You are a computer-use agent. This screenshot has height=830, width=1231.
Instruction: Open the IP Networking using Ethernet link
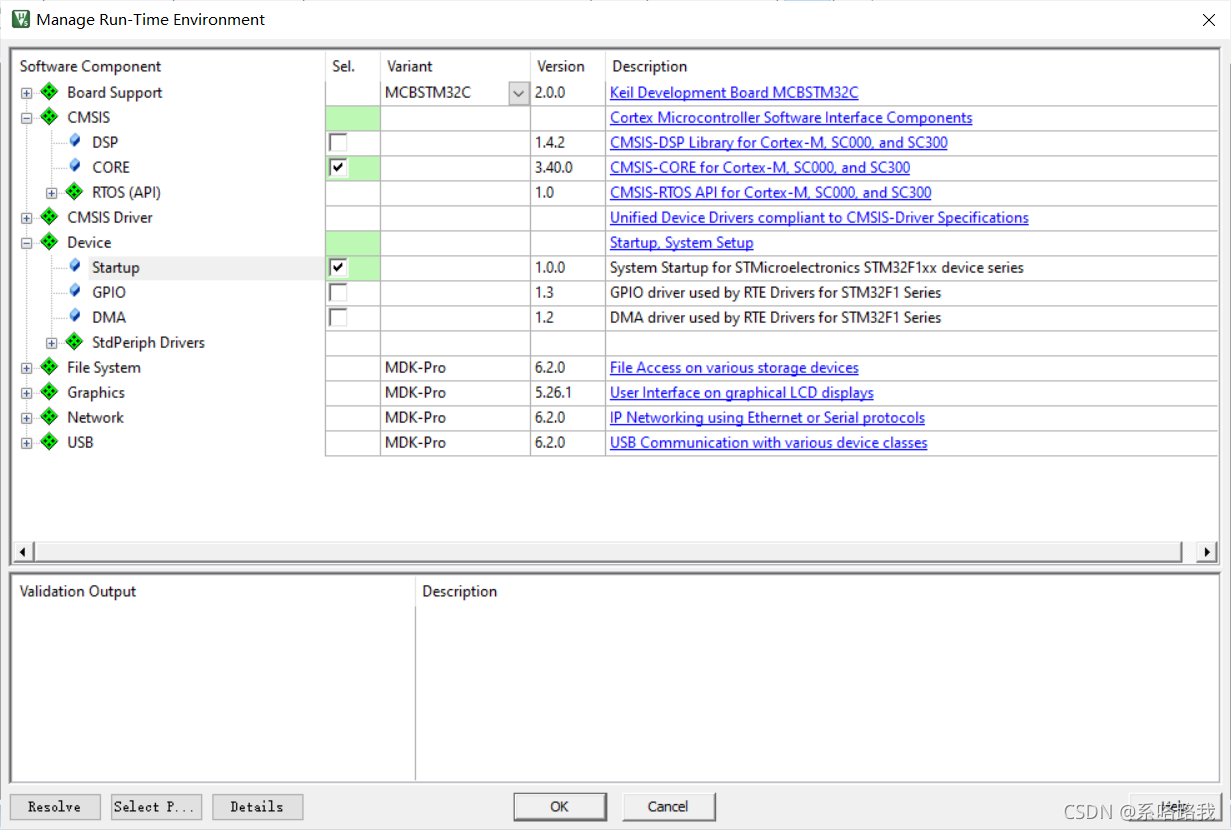(x=767, y=417)
